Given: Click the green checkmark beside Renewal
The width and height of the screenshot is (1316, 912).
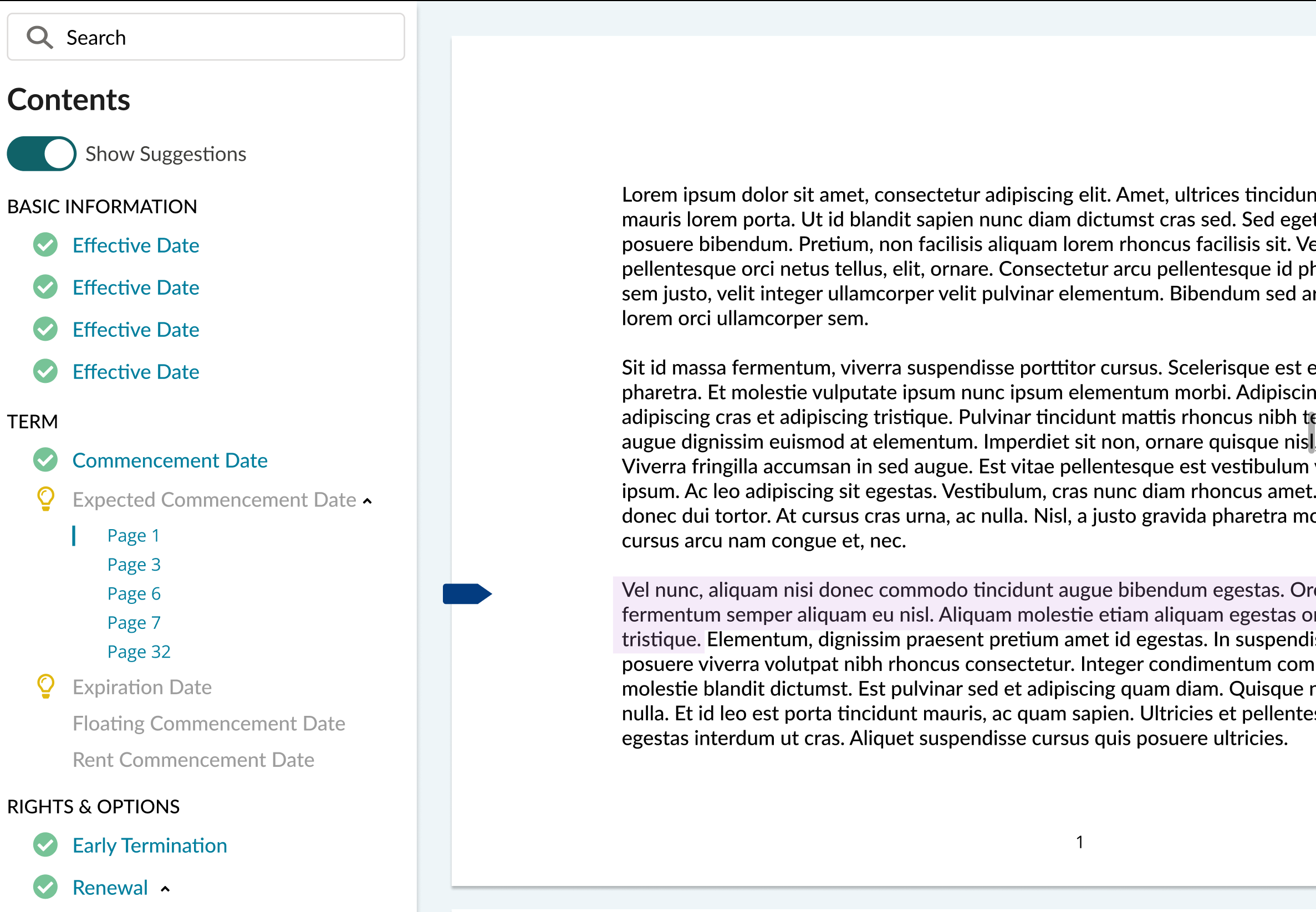Looking at the screenshot, I should 45,887.
